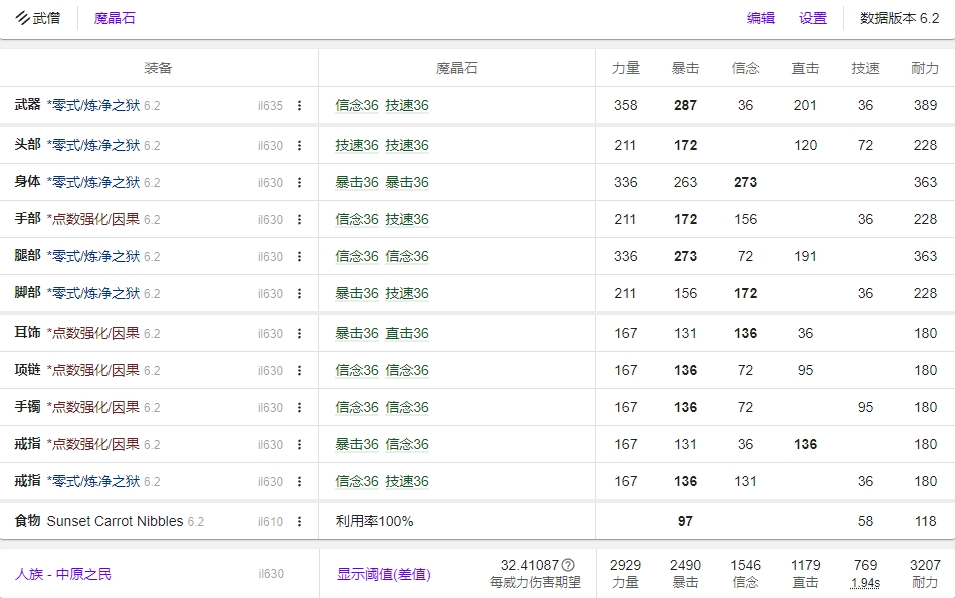955x598 pixels.
Task: Switch to the 魔晶石 tab
Action: coord(112,18)
